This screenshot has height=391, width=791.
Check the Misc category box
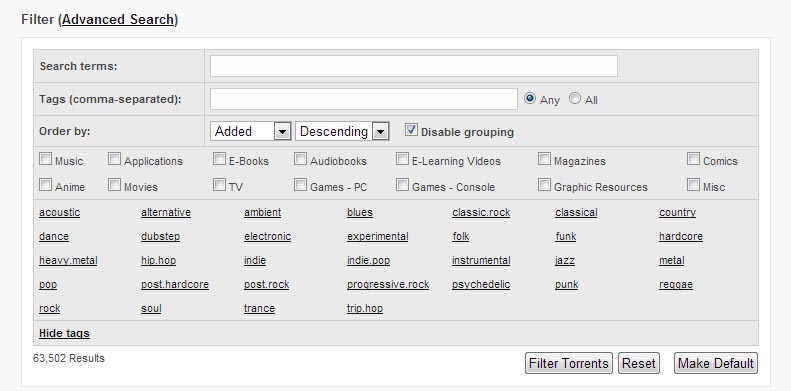point(693,185)
